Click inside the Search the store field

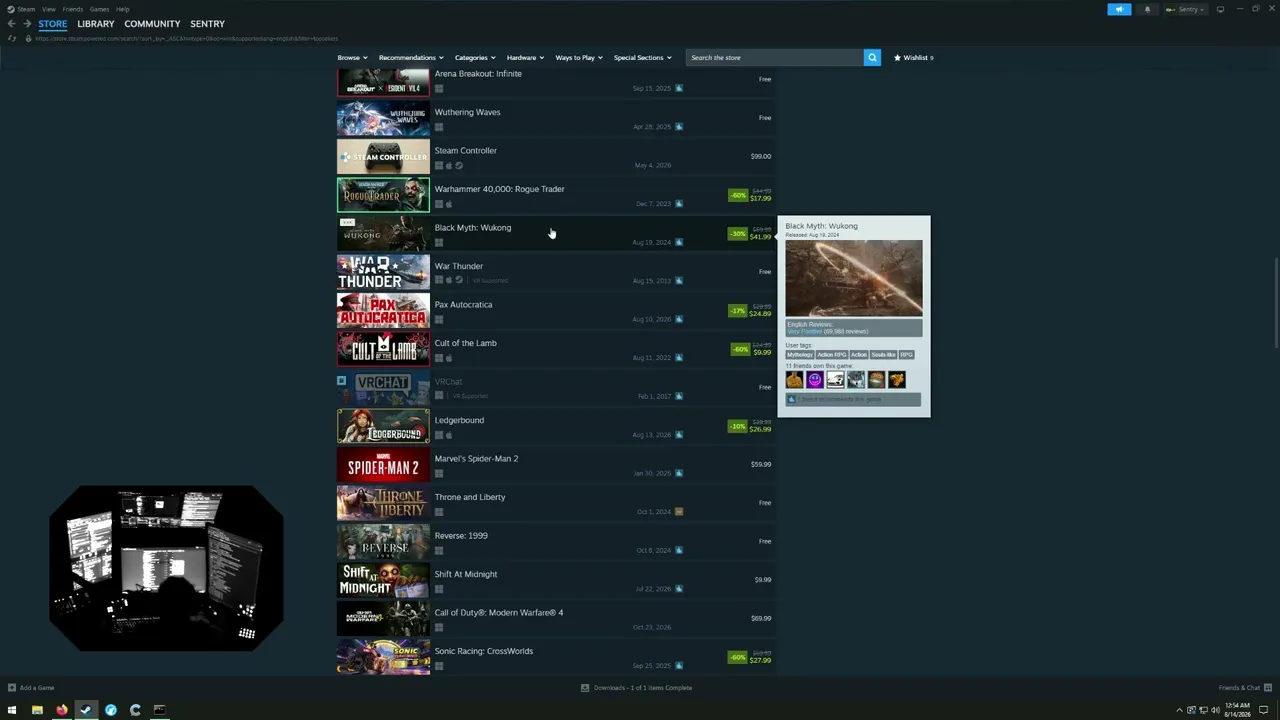pyautogui.click(x=775, y=58)
